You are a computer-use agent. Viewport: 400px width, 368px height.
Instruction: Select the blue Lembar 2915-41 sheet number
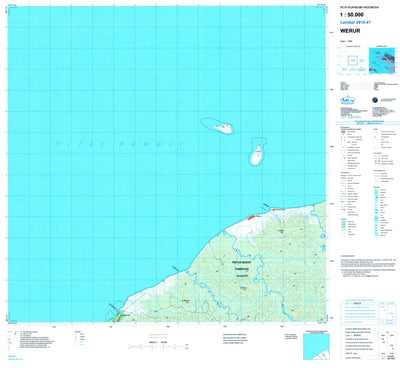click(x=355, y=23)
